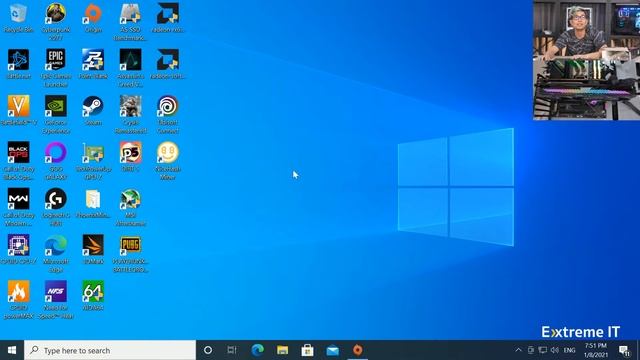Select the Origin desktop shortcut

pyautogui.click(x=93, y=18)
